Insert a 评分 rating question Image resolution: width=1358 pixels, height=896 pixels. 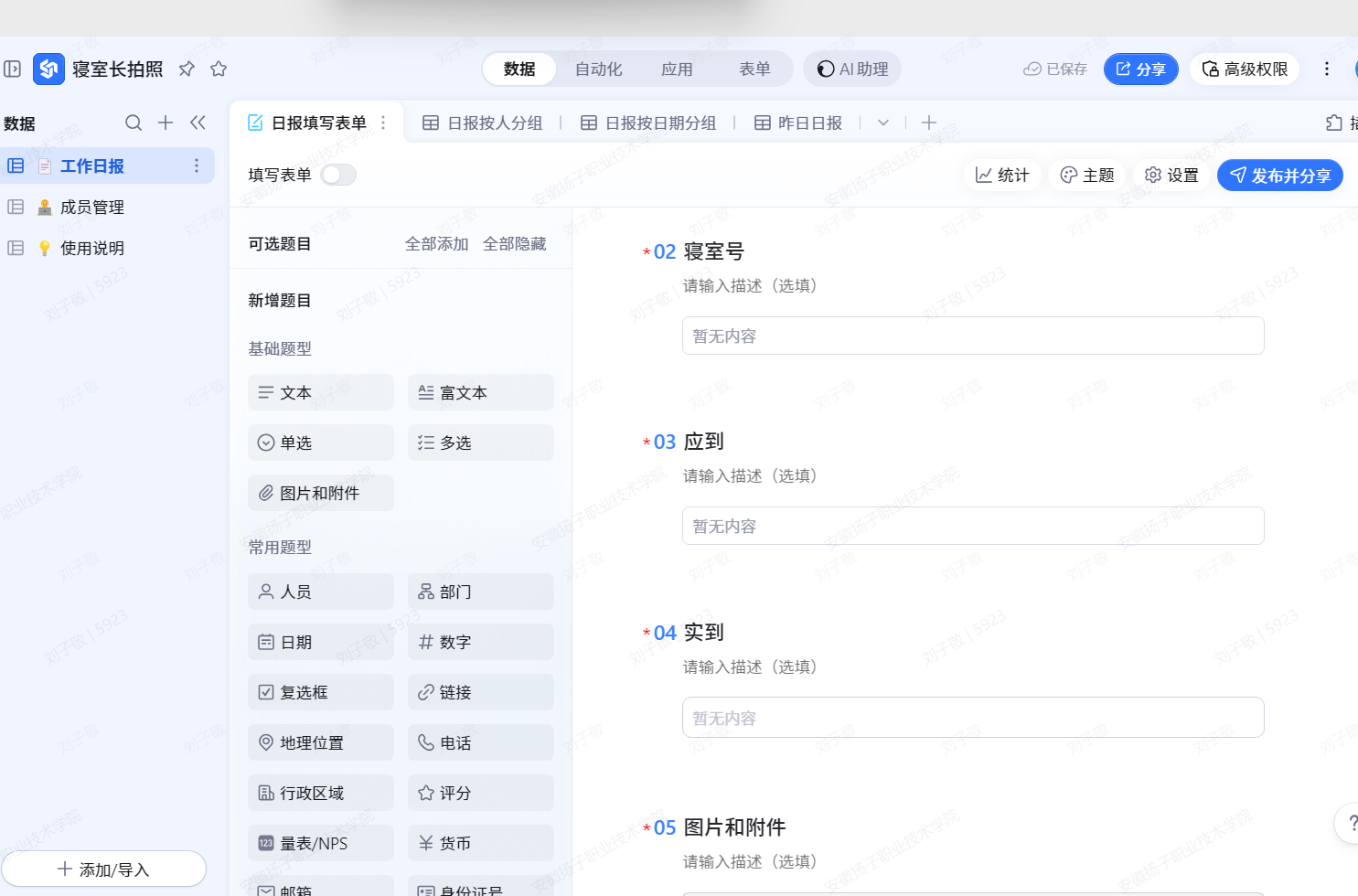(x=480, y=792)
